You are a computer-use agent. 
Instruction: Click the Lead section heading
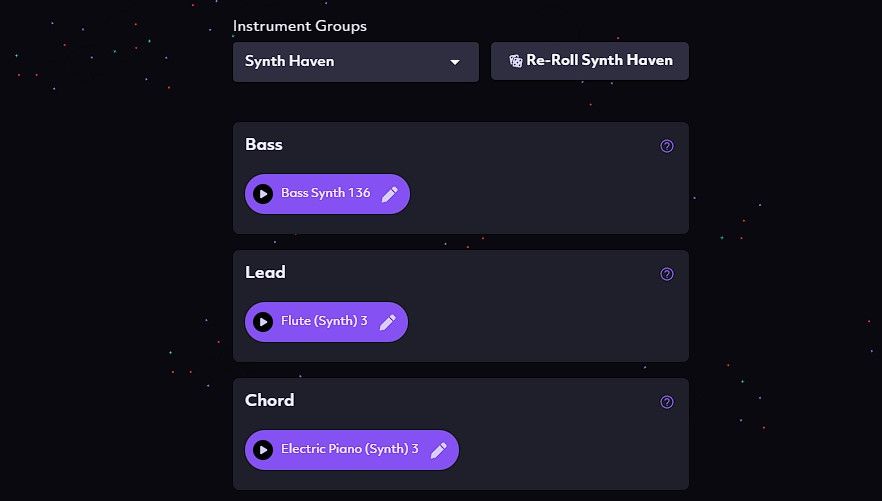pos(265,273)
